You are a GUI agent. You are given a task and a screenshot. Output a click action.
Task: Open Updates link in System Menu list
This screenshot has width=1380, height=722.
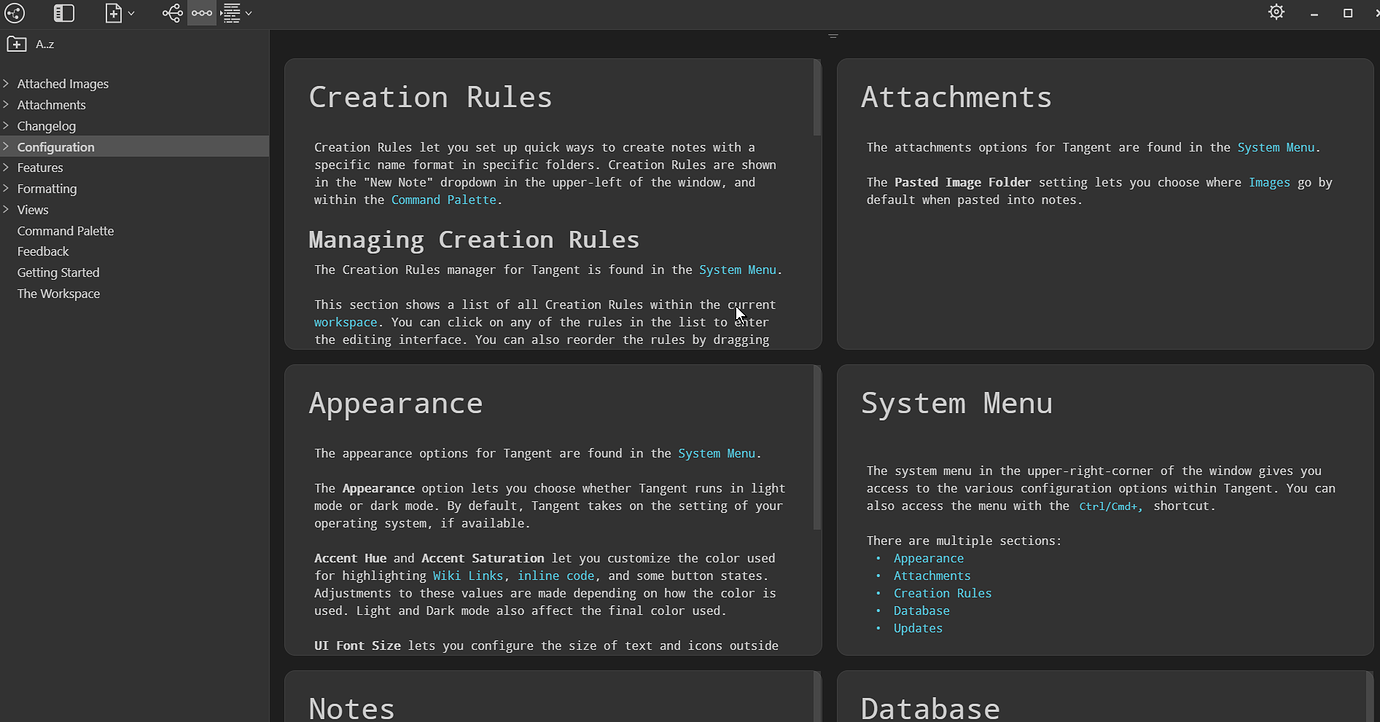(x=918, y=629)
